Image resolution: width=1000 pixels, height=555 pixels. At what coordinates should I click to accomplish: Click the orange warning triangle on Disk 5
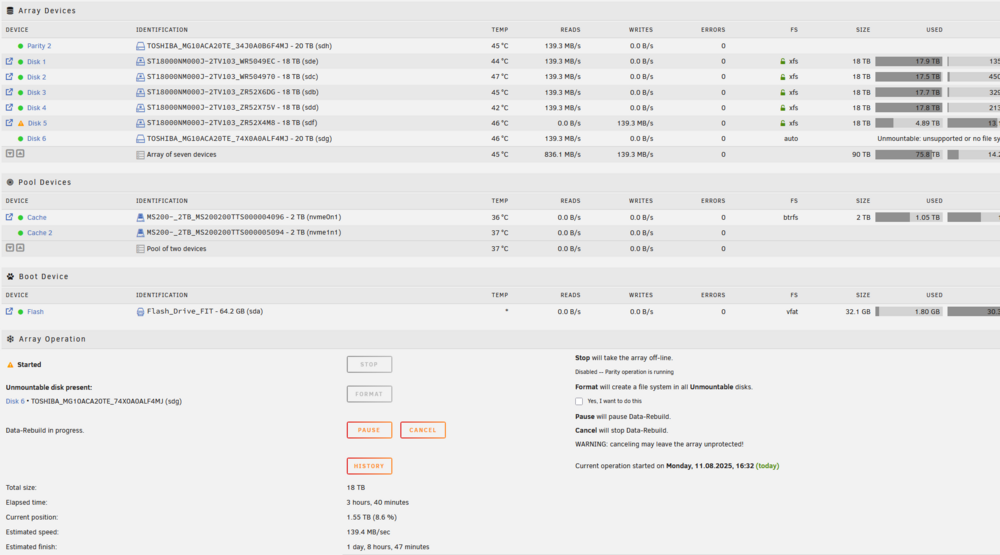click(20, 123)
